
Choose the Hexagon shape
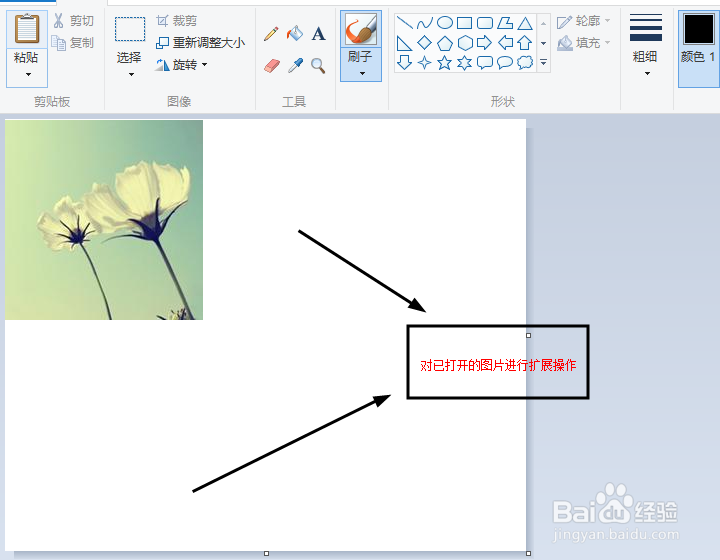(x=465, y=43)
